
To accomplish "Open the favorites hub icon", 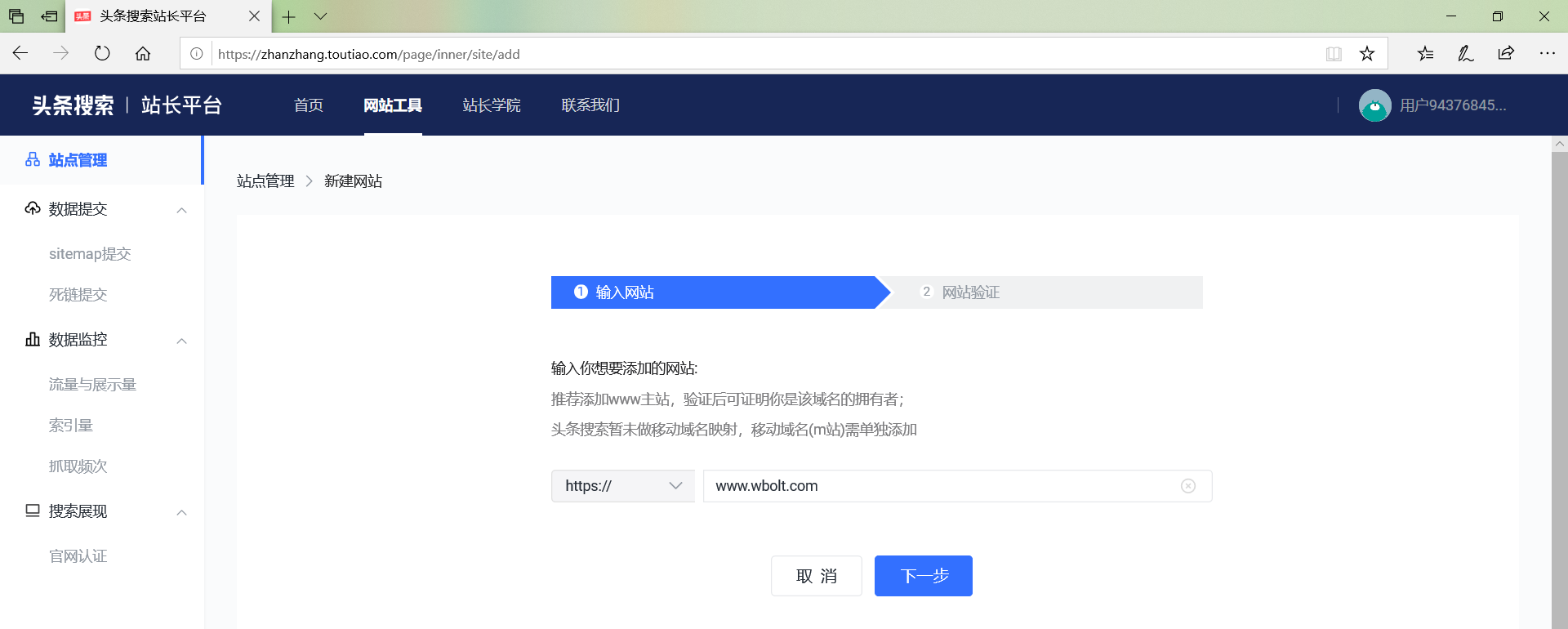I will click(x=1425, y=54).
